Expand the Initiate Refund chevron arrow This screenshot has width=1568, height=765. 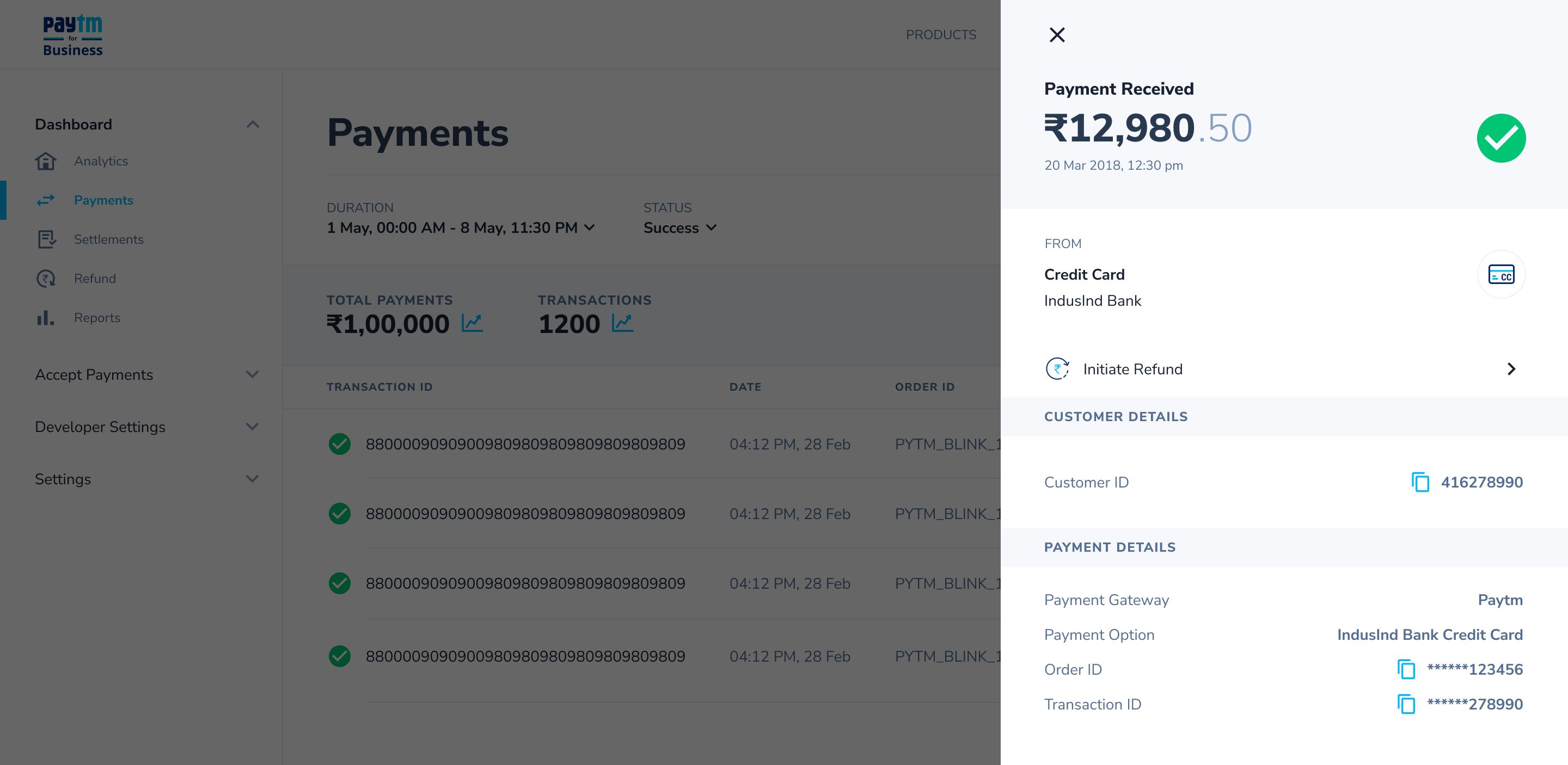(x=1511, y=368)
